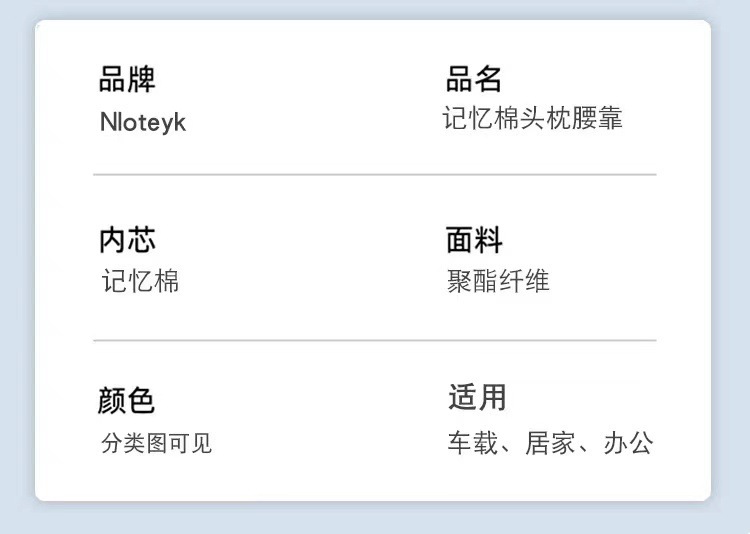Image resolution: width=750 pixels, height=534 pixels.
Task: Click the 面料 heading label
Action: click(474, 240)
